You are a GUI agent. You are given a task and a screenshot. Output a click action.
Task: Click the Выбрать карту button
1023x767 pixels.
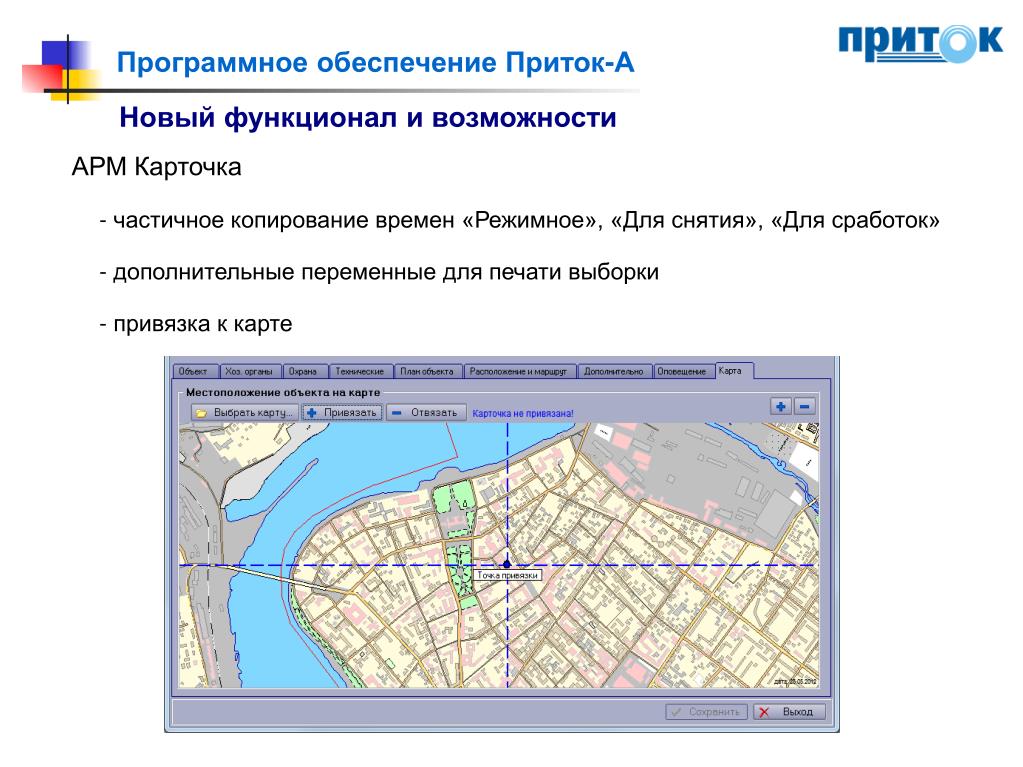(x=245, y=413)
